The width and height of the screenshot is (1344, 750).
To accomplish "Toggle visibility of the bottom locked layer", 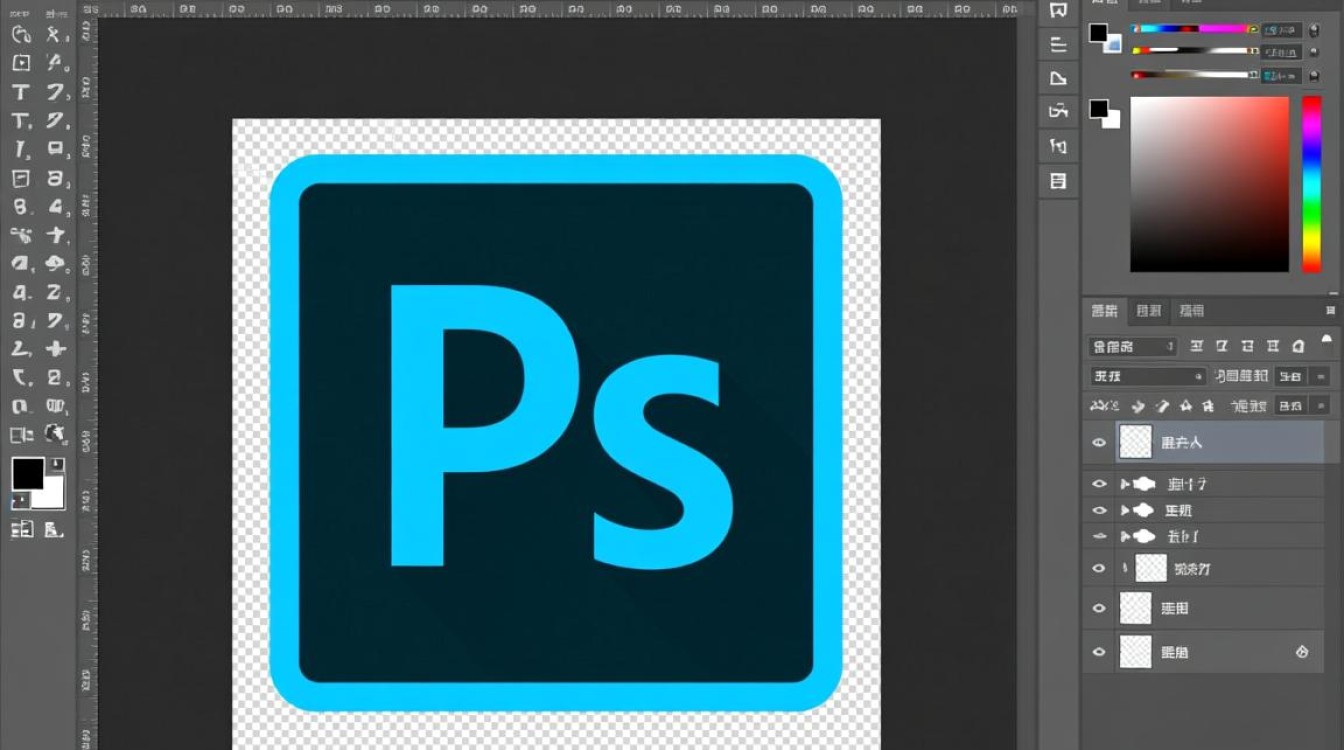I will (x=1099, y=652).
